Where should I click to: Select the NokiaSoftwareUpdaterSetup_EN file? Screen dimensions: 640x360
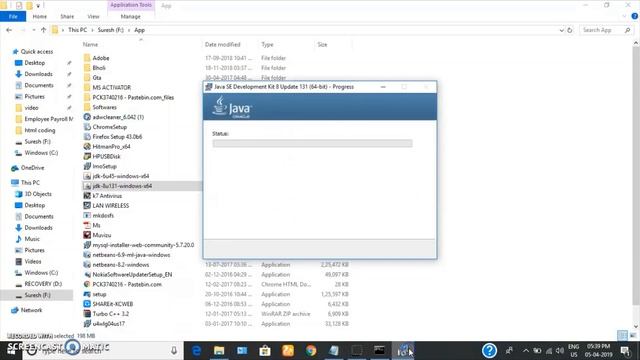tap(132, 275)
